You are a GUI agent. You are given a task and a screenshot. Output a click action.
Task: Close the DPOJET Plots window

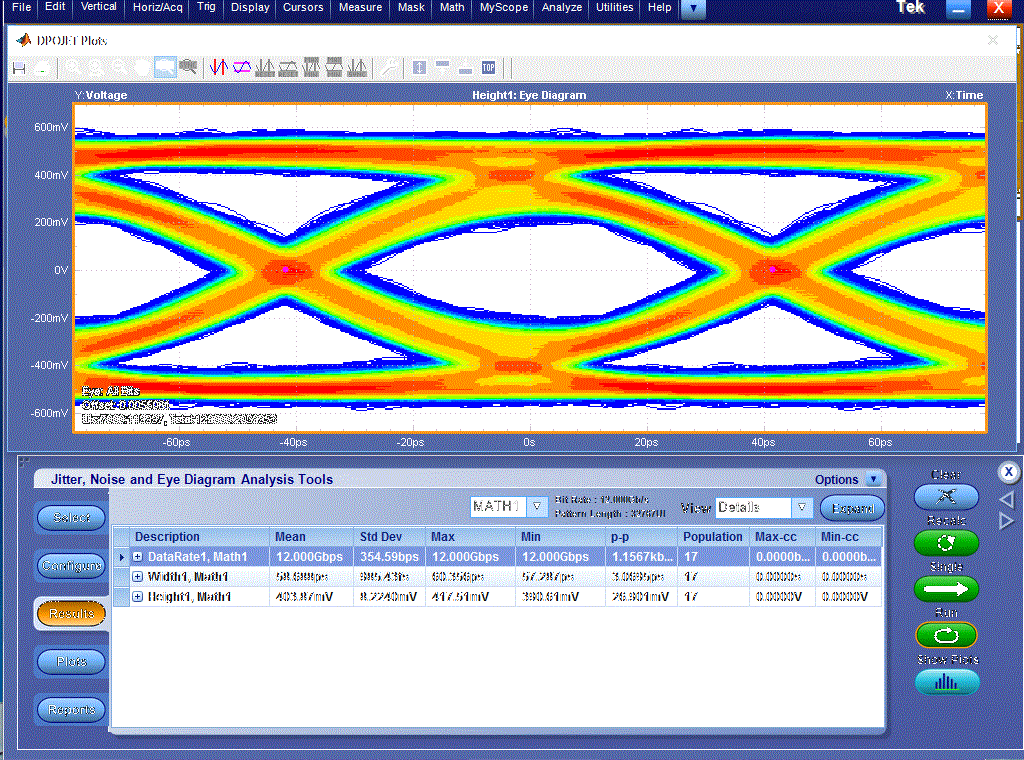coord(993,40)
